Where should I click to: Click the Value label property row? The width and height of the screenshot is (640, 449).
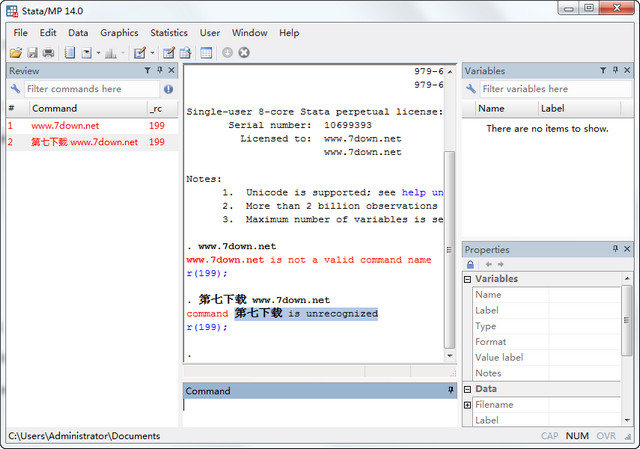546,358
